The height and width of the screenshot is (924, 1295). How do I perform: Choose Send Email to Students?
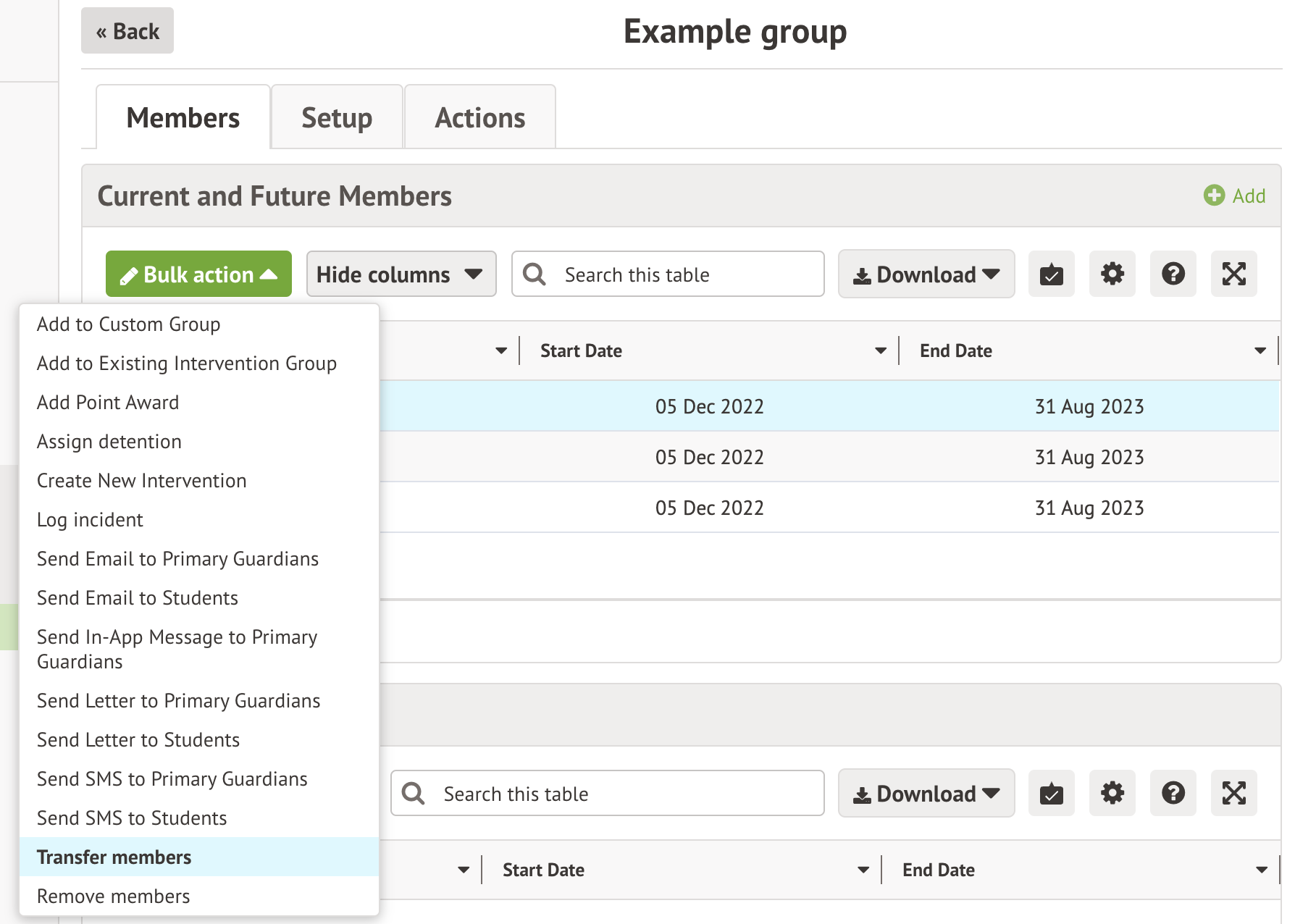[x=199, y=598]
